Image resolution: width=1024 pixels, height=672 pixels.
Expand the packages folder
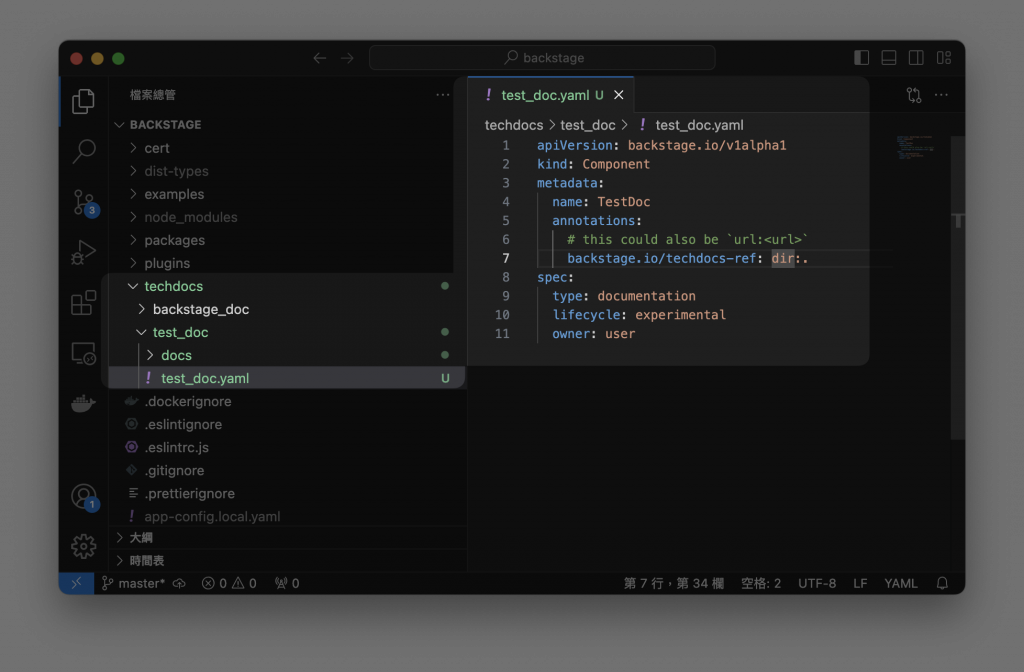coord(287,240)
